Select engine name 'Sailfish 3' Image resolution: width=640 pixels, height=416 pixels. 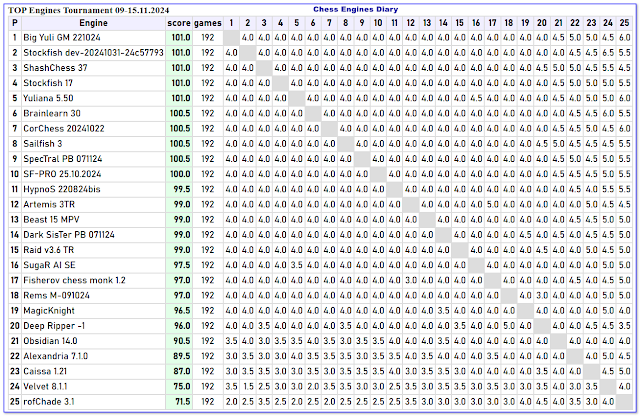[42, 143]
